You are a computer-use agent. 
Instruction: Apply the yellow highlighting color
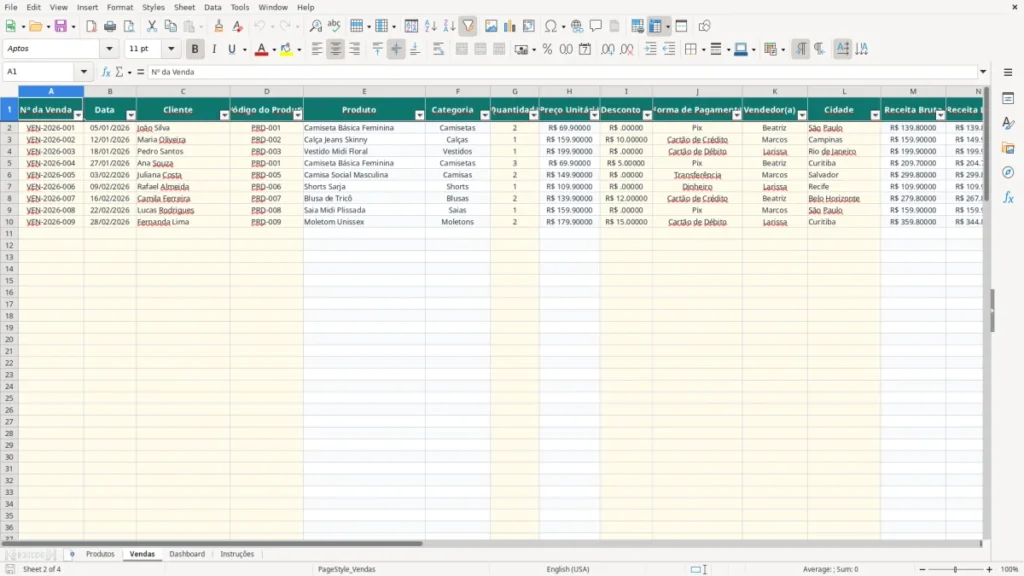pyautogui.click(x=286, y=49)
